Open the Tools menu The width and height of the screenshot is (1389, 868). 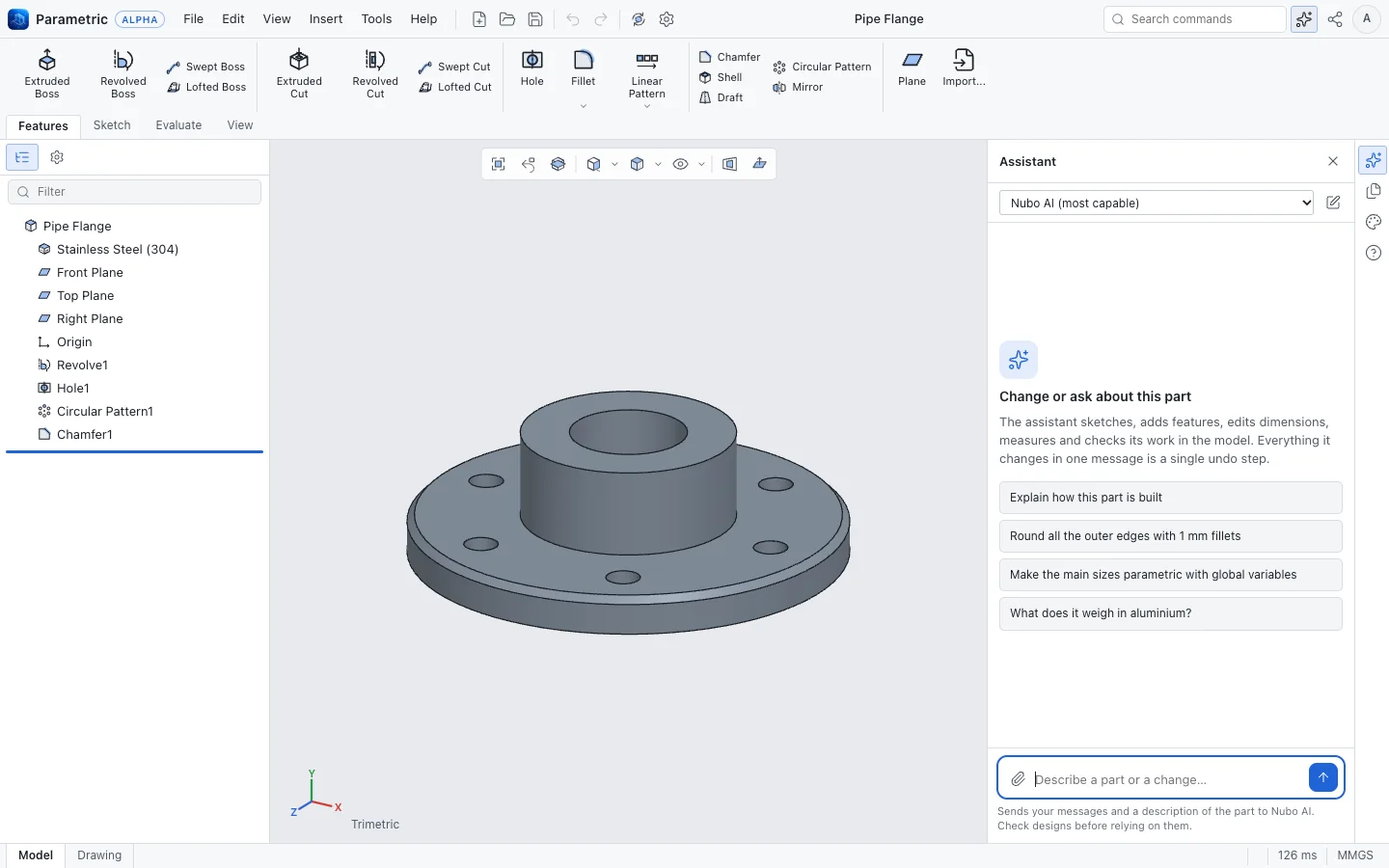pos(376,19)
